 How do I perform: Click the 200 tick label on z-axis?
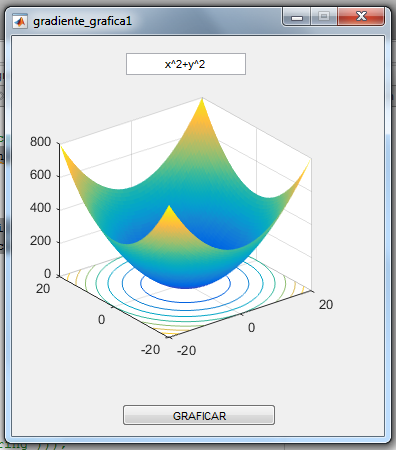click(x=40, y=241)
